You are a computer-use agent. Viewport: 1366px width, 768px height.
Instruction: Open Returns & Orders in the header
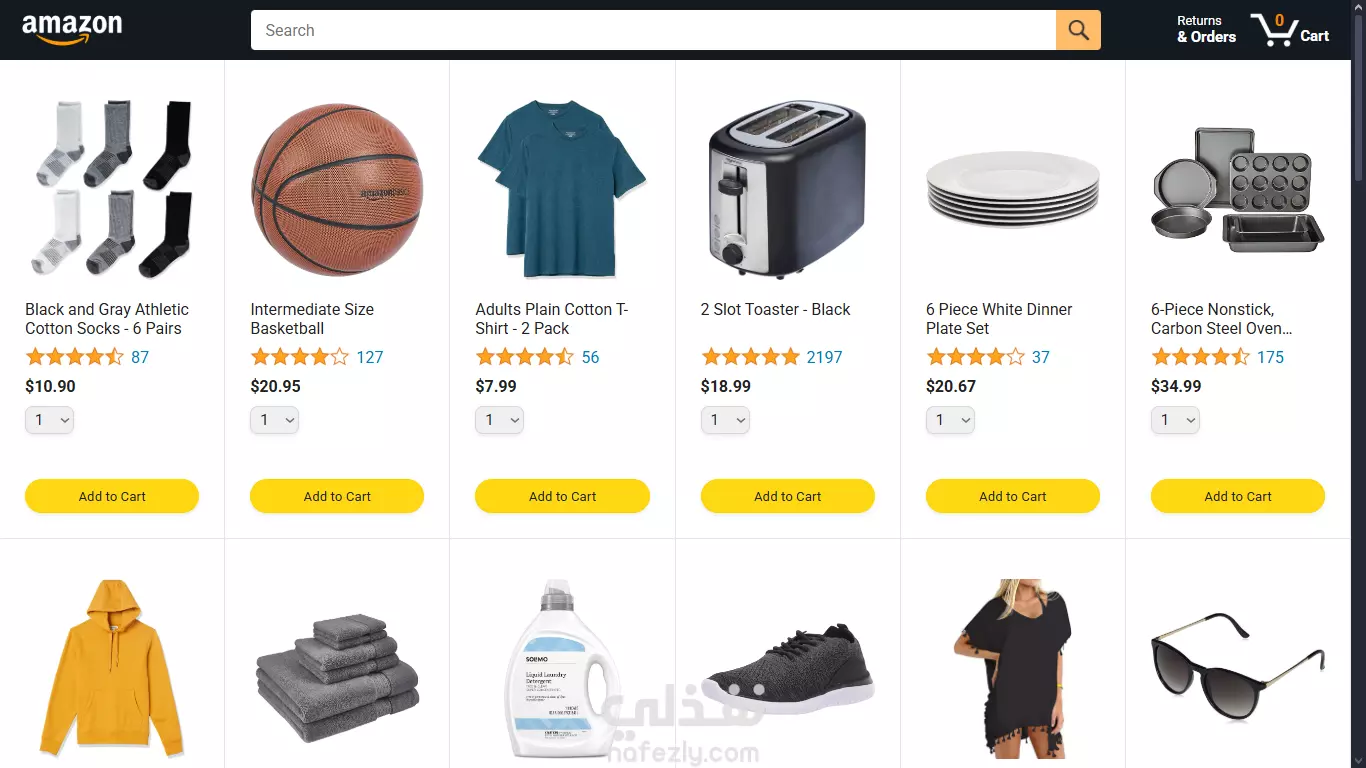click(x=1206, y=29)
